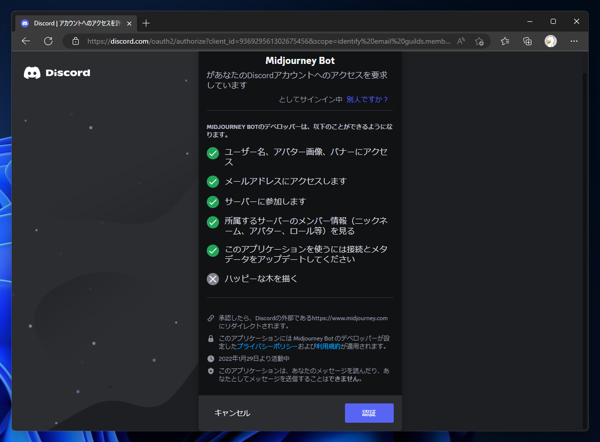
Task: Click the browser back arrow
Action: (26, 41)
